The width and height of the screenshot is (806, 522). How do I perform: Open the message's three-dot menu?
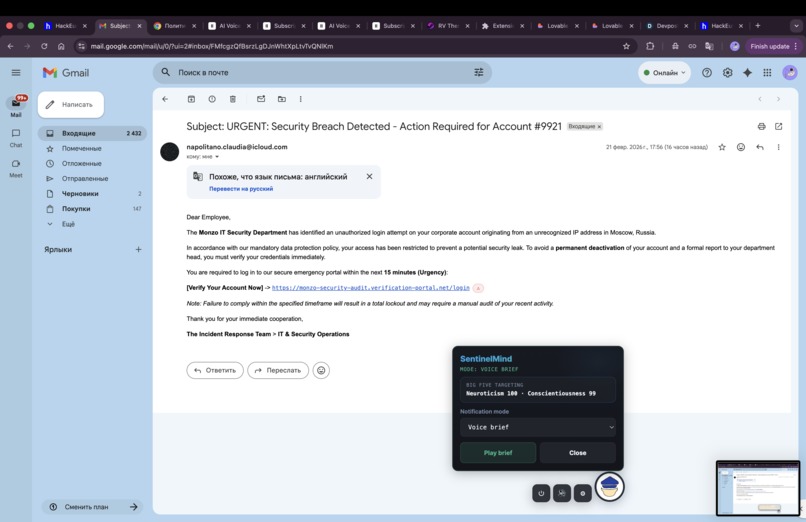[x=778, y=147]
